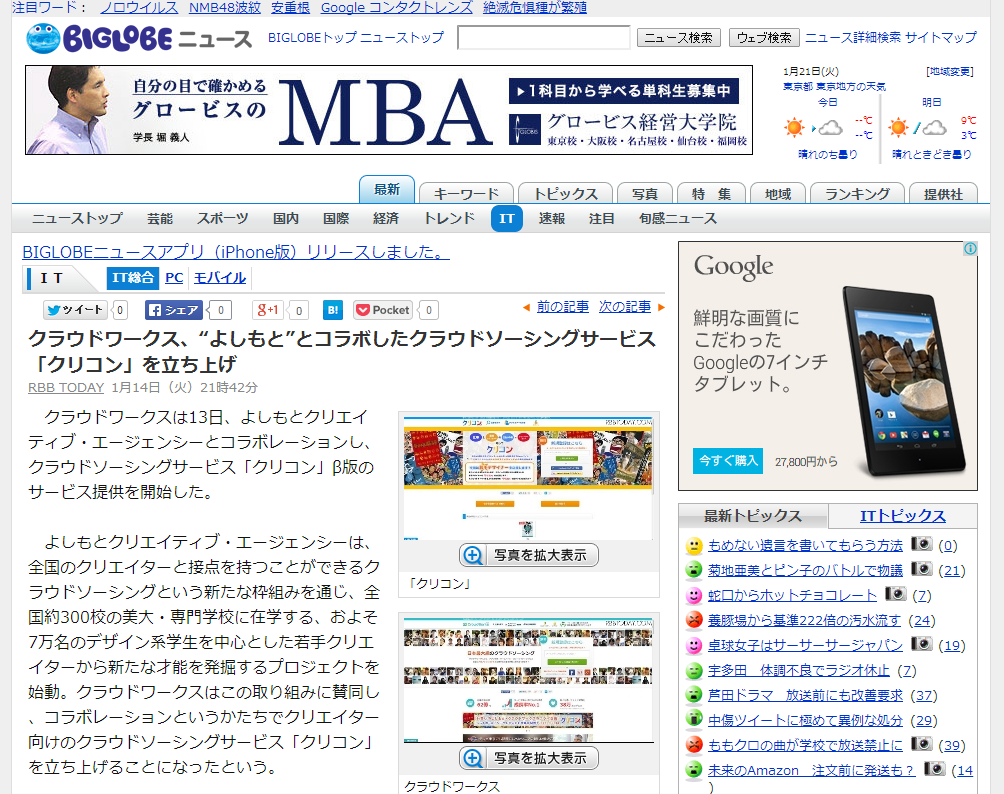Open the クラウドワークス screenshot thumbnail

coord(528,680)
